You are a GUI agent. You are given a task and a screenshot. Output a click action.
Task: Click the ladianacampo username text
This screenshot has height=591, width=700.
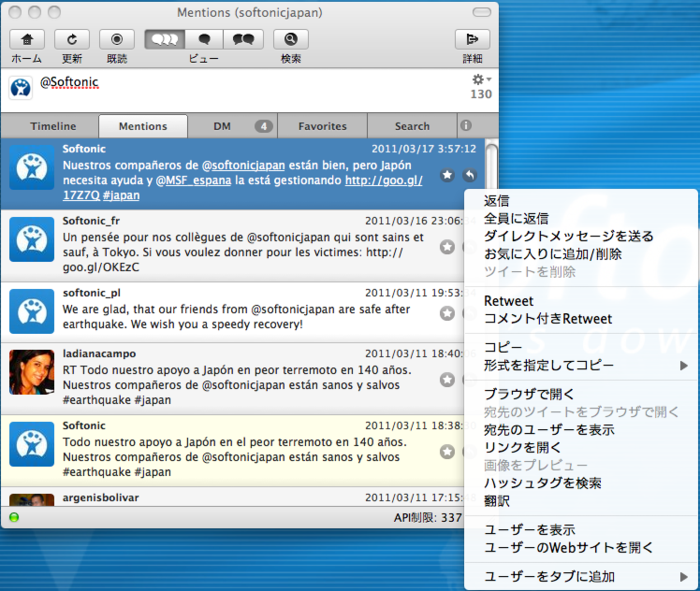(x=99, y=354)
